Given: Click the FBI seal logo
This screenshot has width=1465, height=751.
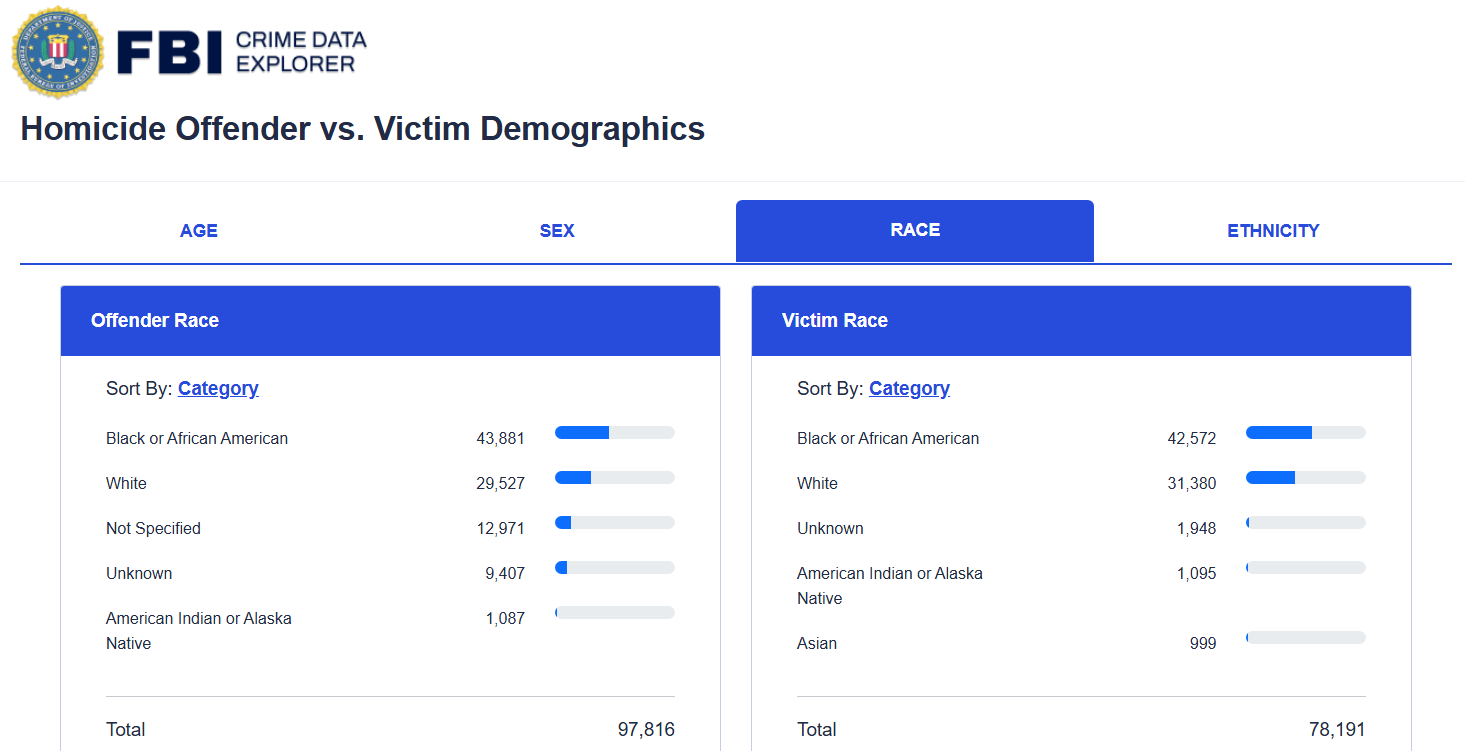Looking at the screenshot, I should (57, 52).
